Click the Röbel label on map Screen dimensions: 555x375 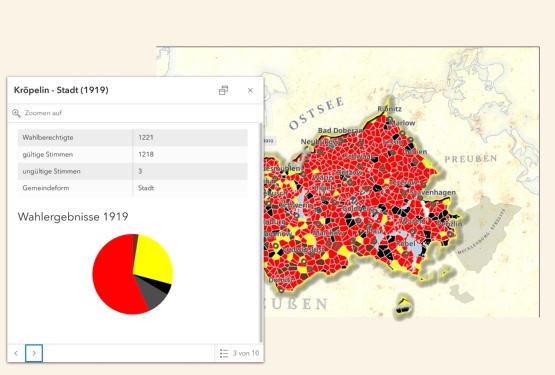click(406, 244)
